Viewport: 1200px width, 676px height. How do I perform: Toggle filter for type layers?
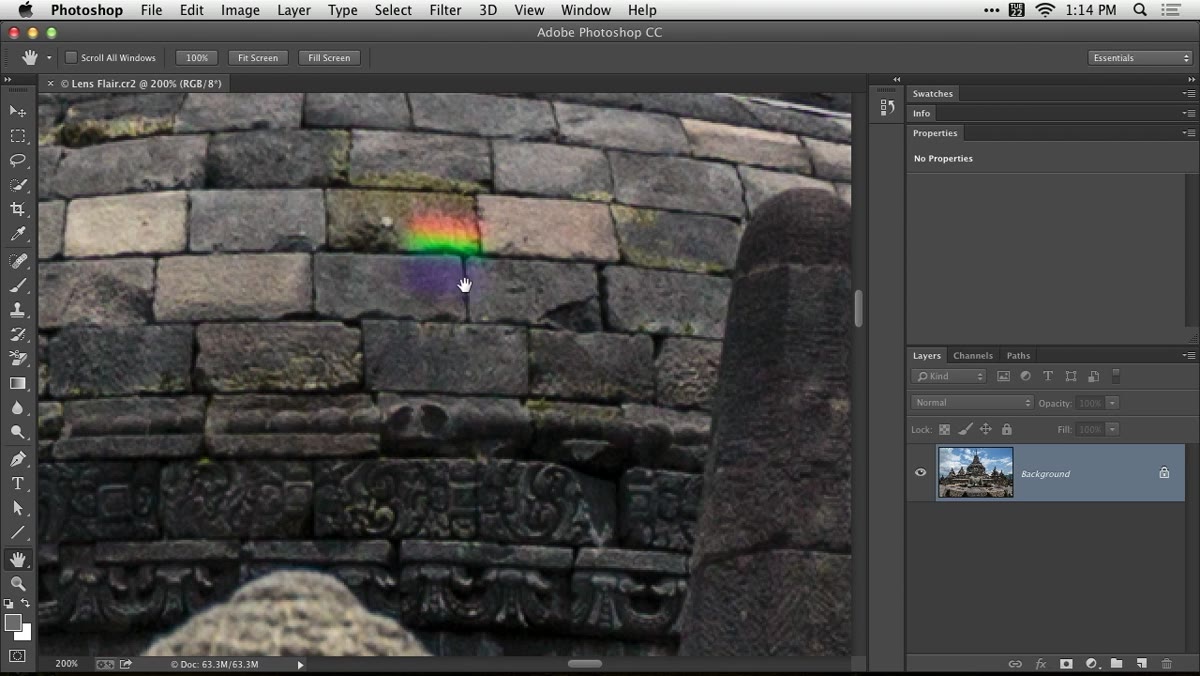(x=1048, y=376)
